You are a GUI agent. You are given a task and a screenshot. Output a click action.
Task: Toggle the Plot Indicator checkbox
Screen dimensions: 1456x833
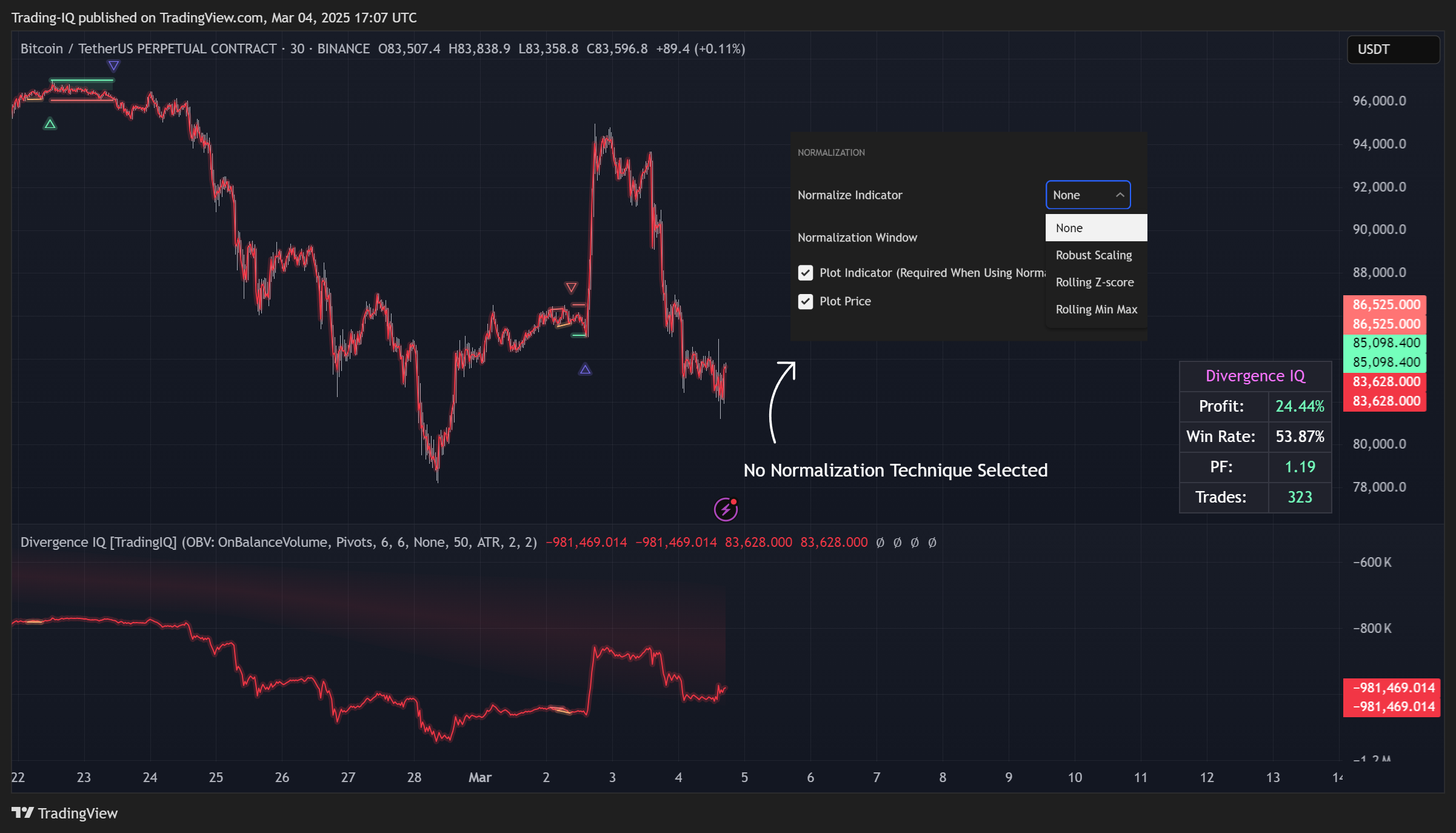pos(805,273)
